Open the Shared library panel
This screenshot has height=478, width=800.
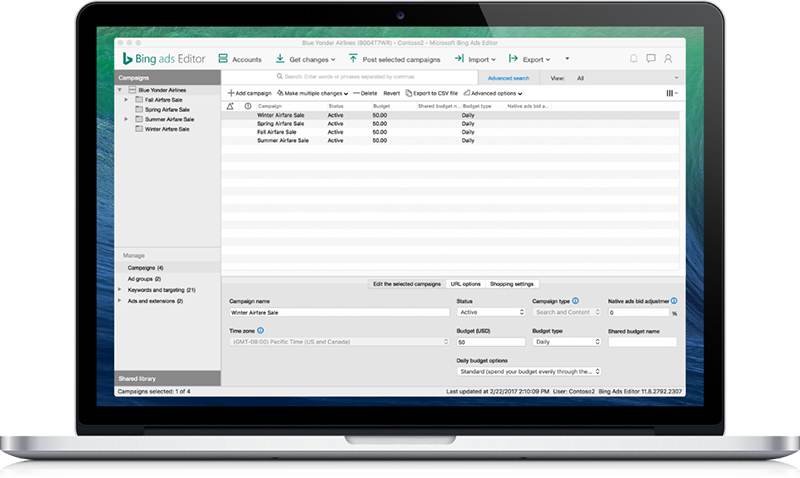167,379
